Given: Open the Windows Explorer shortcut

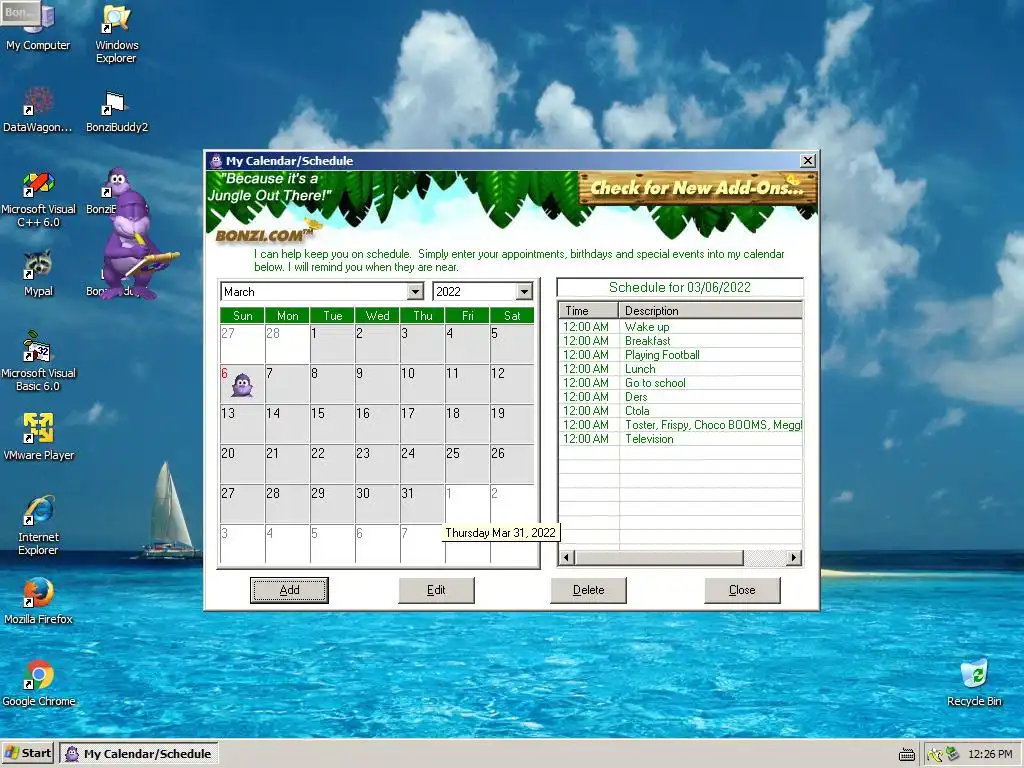Looking at the screenshot, I should [x=116, y=33].
